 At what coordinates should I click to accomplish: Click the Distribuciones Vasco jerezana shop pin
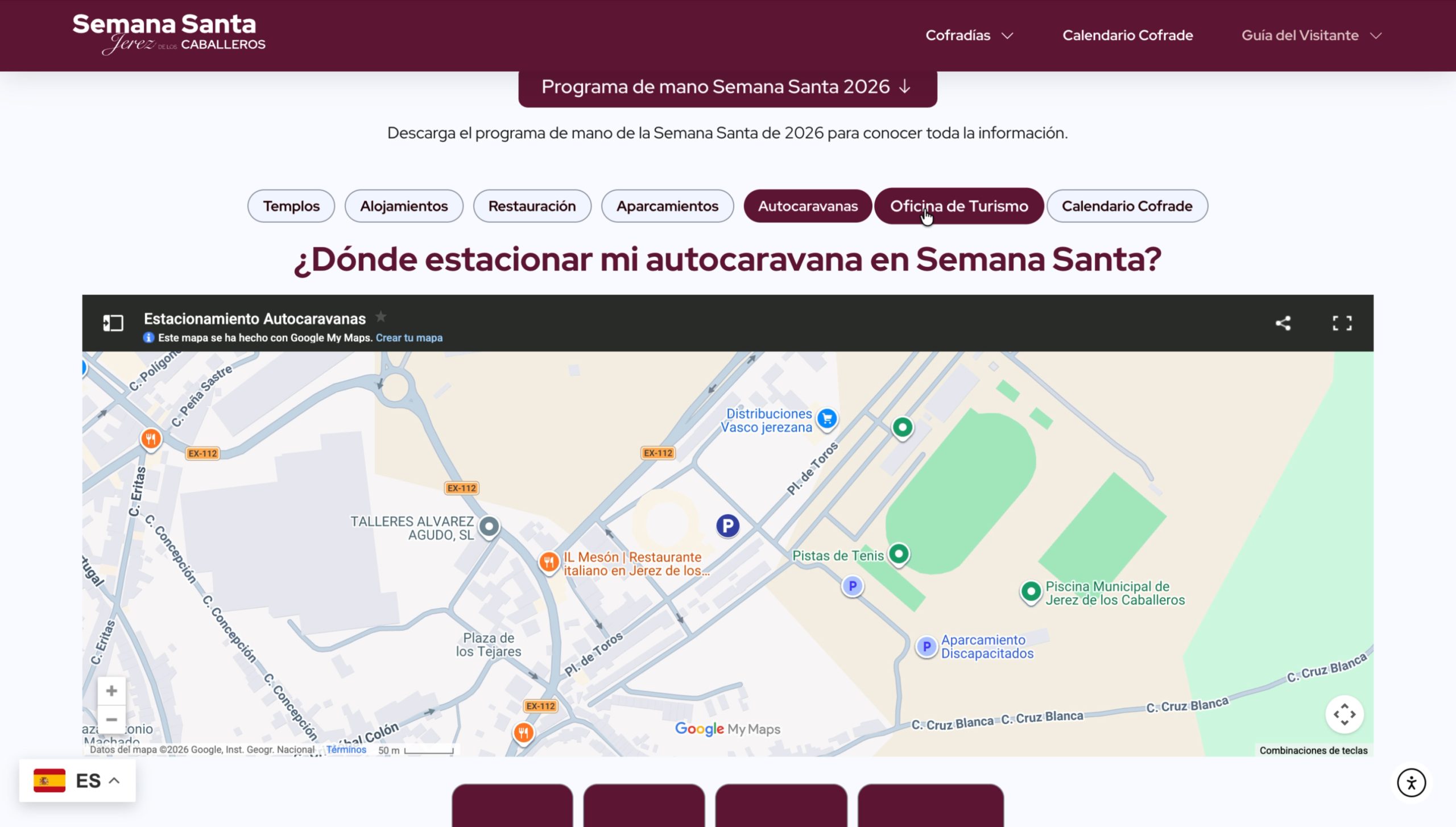click(x=827, y=419)
